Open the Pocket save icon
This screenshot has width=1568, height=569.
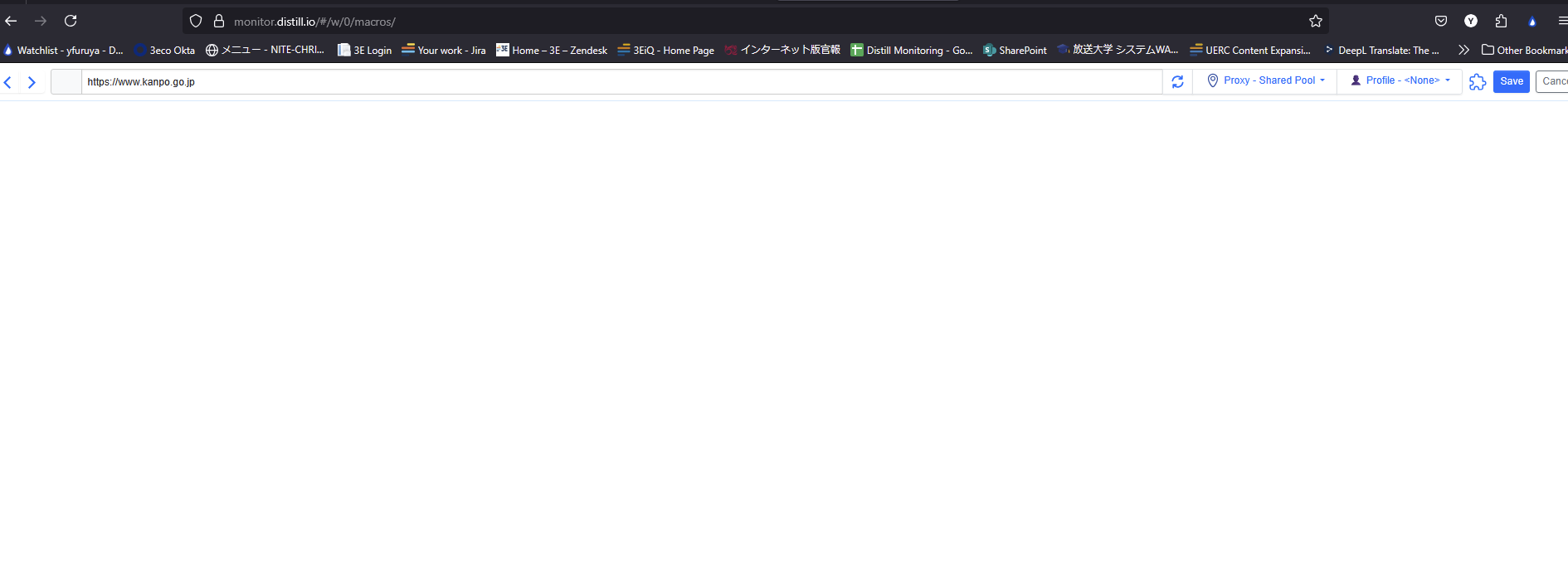[1441, 22]
